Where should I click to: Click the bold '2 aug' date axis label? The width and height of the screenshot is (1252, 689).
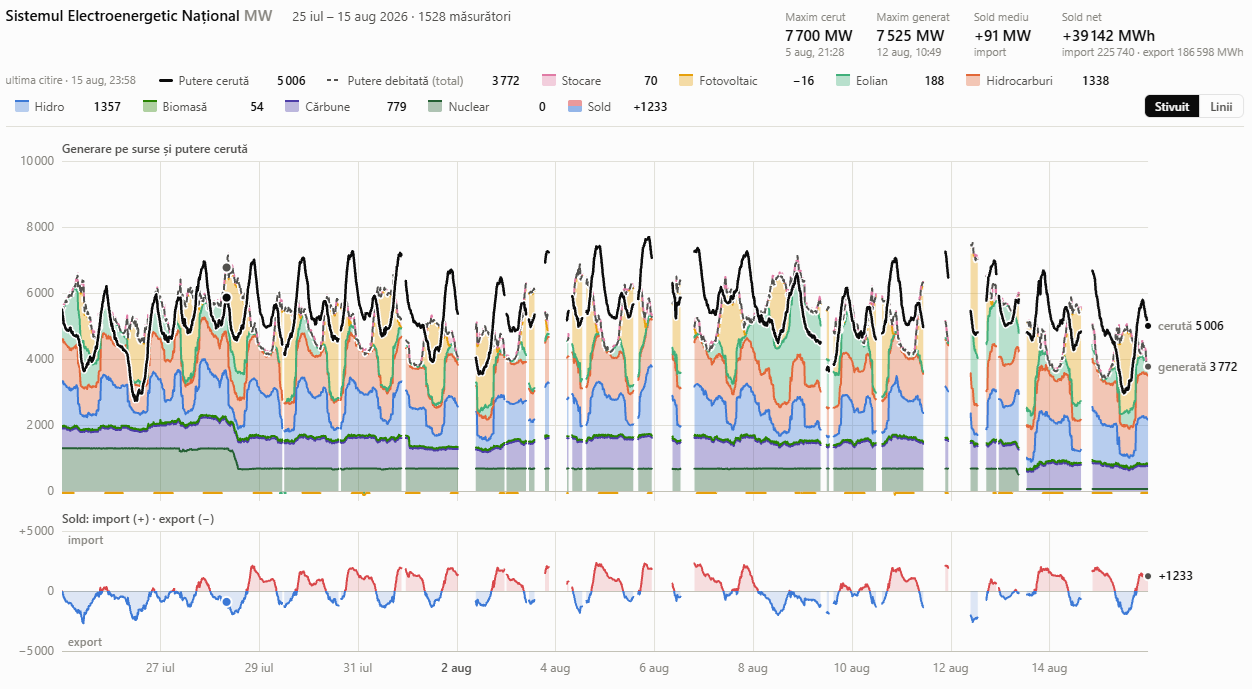click(x=456, y=668)
